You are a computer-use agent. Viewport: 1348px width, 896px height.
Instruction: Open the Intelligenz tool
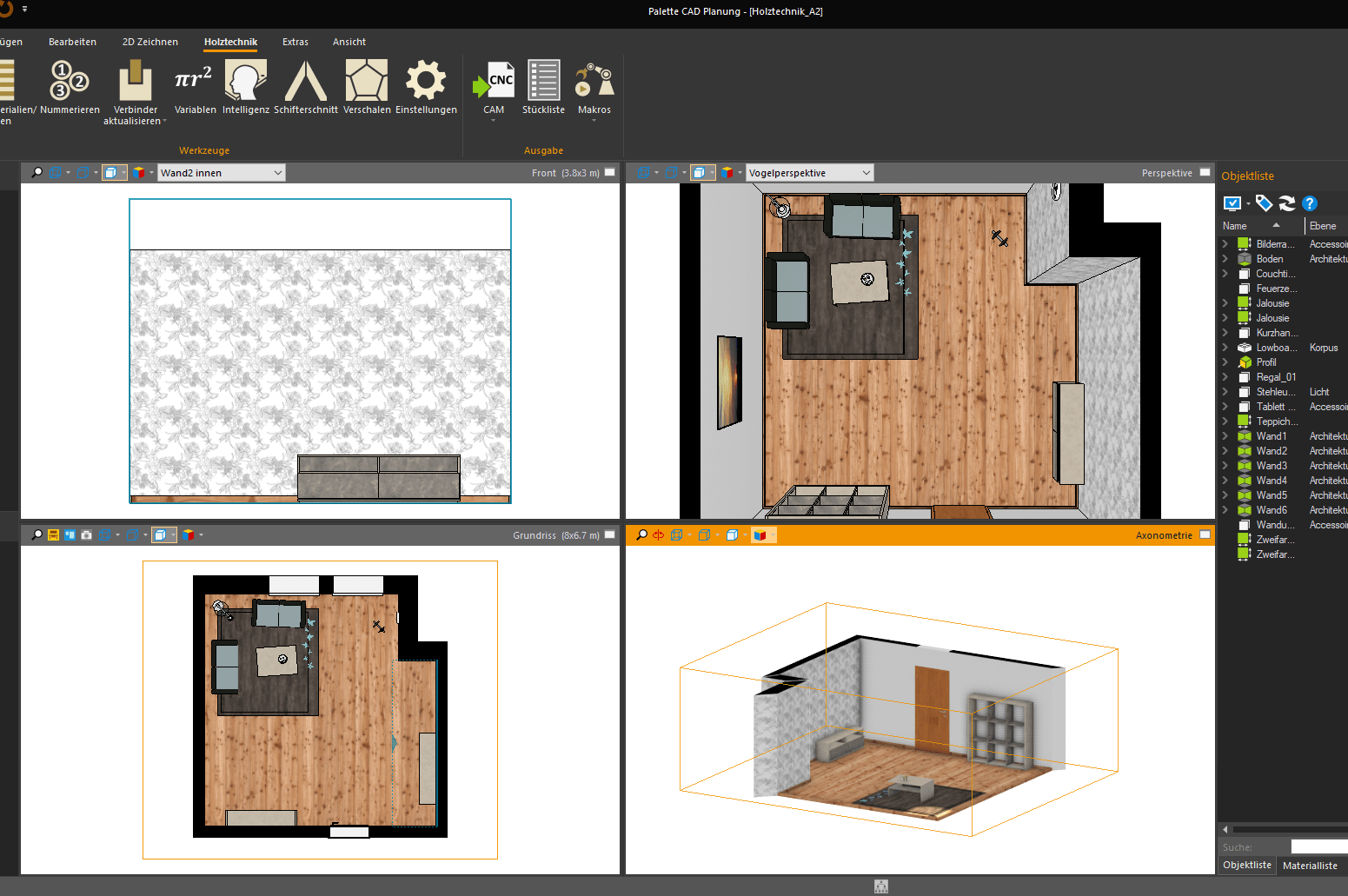tap(246, 85)
